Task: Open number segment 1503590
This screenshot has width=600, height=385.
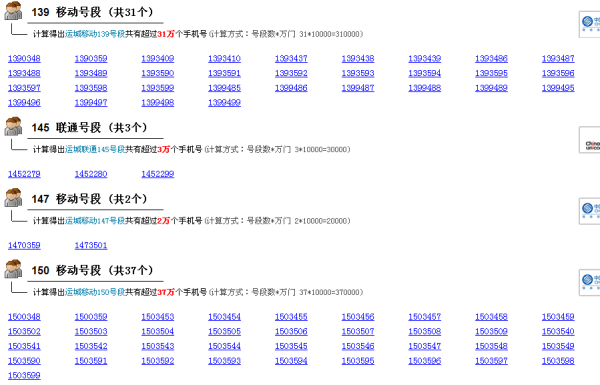Action: click(x=24, y=361)
